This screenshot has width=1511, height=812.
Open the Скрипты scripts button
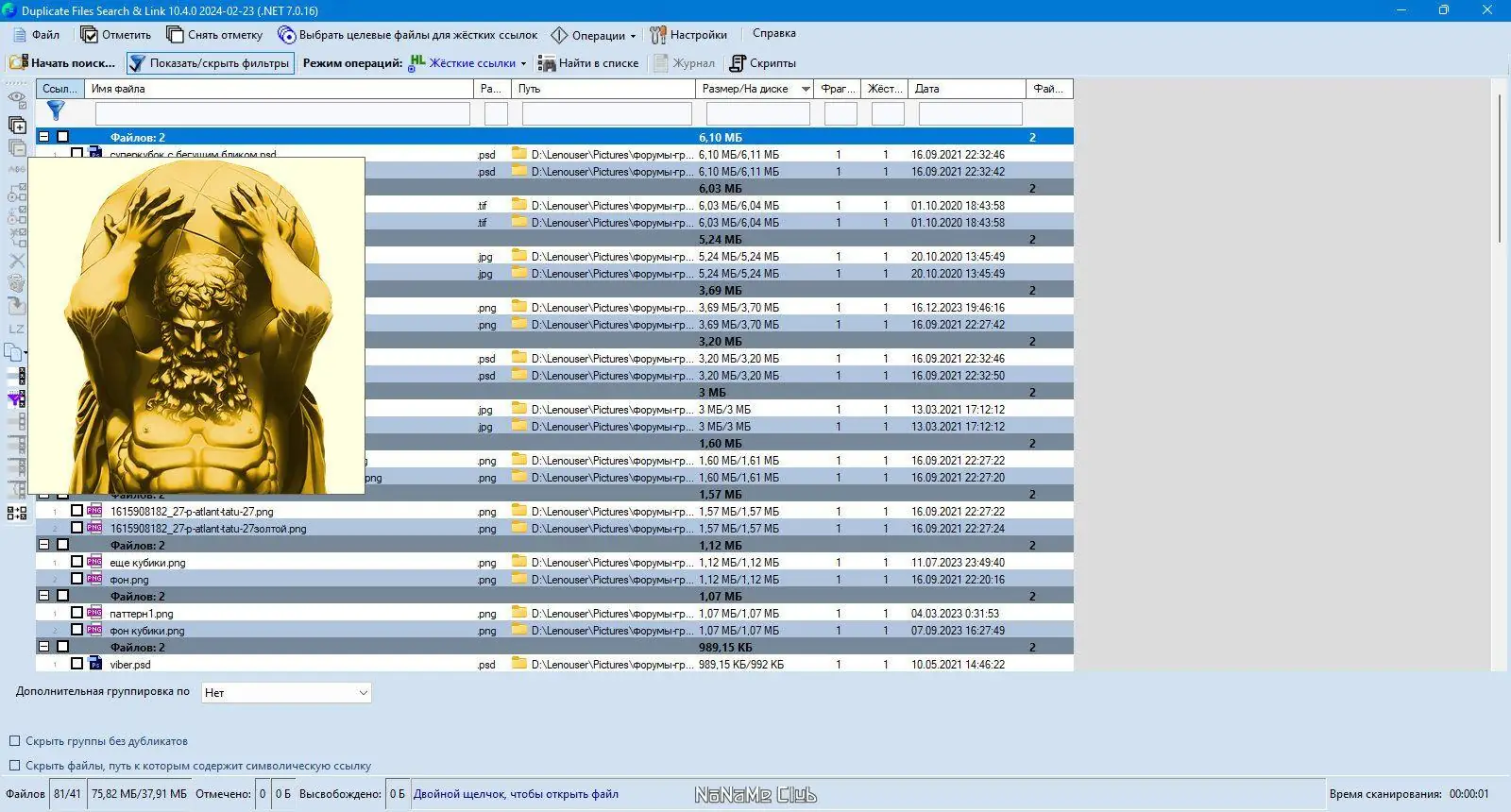pyautogui.click(x=763, y=63)
